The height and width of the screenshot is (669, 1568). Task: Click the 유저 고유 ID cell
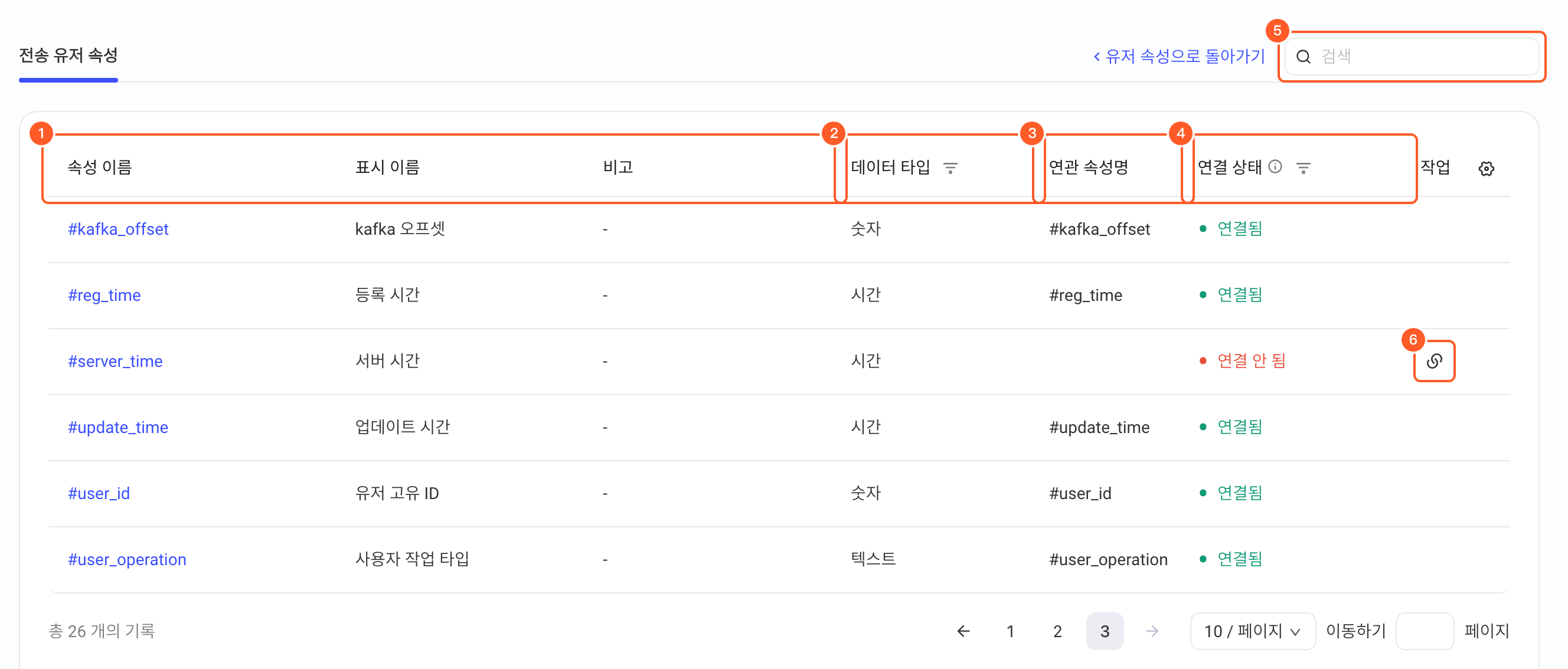(x=397, y=493)
